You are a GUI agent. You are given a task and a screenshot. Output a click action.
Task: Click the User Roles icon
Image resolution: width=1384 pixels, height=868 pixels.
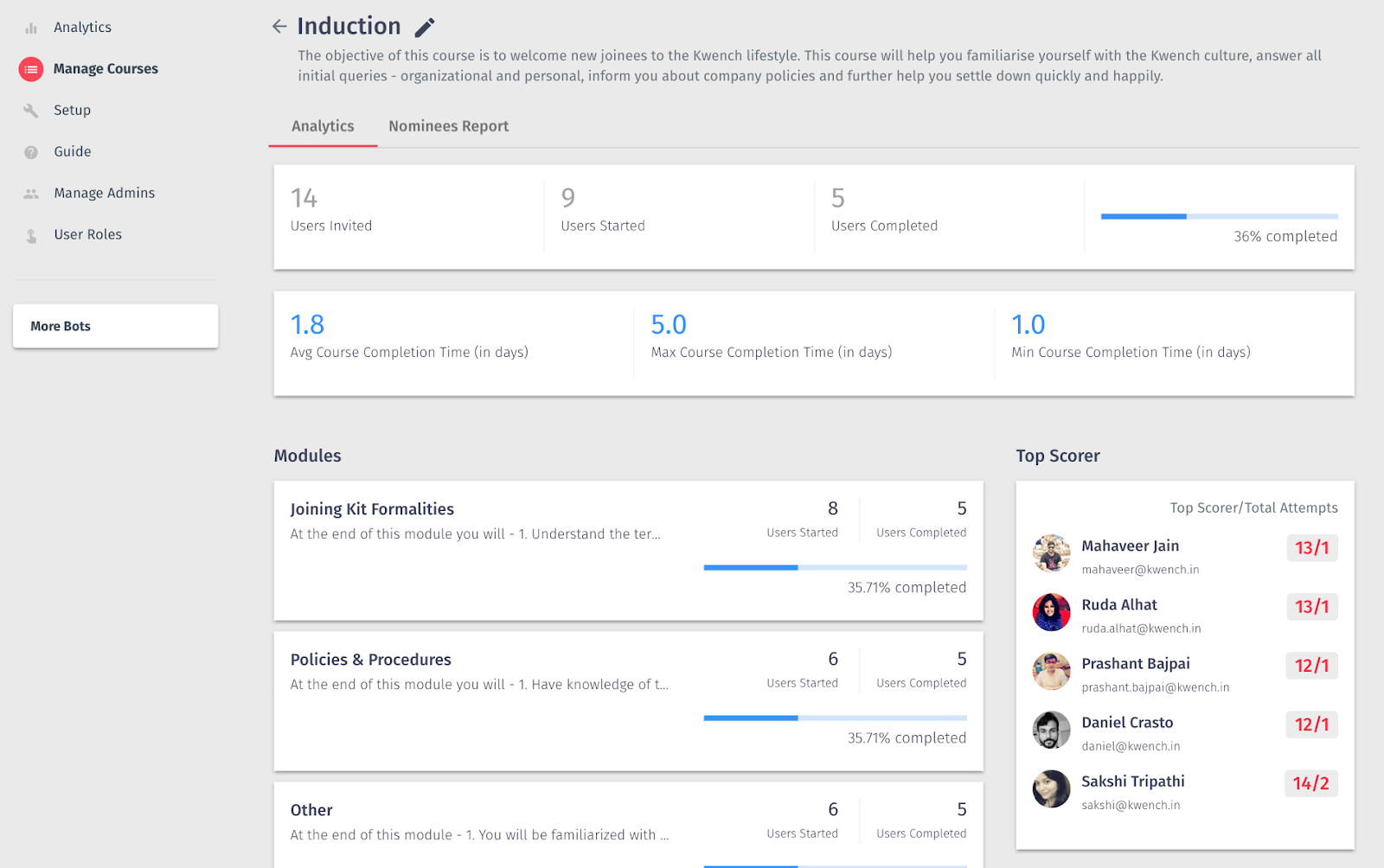pyautogui.click(x=31, y=235)
